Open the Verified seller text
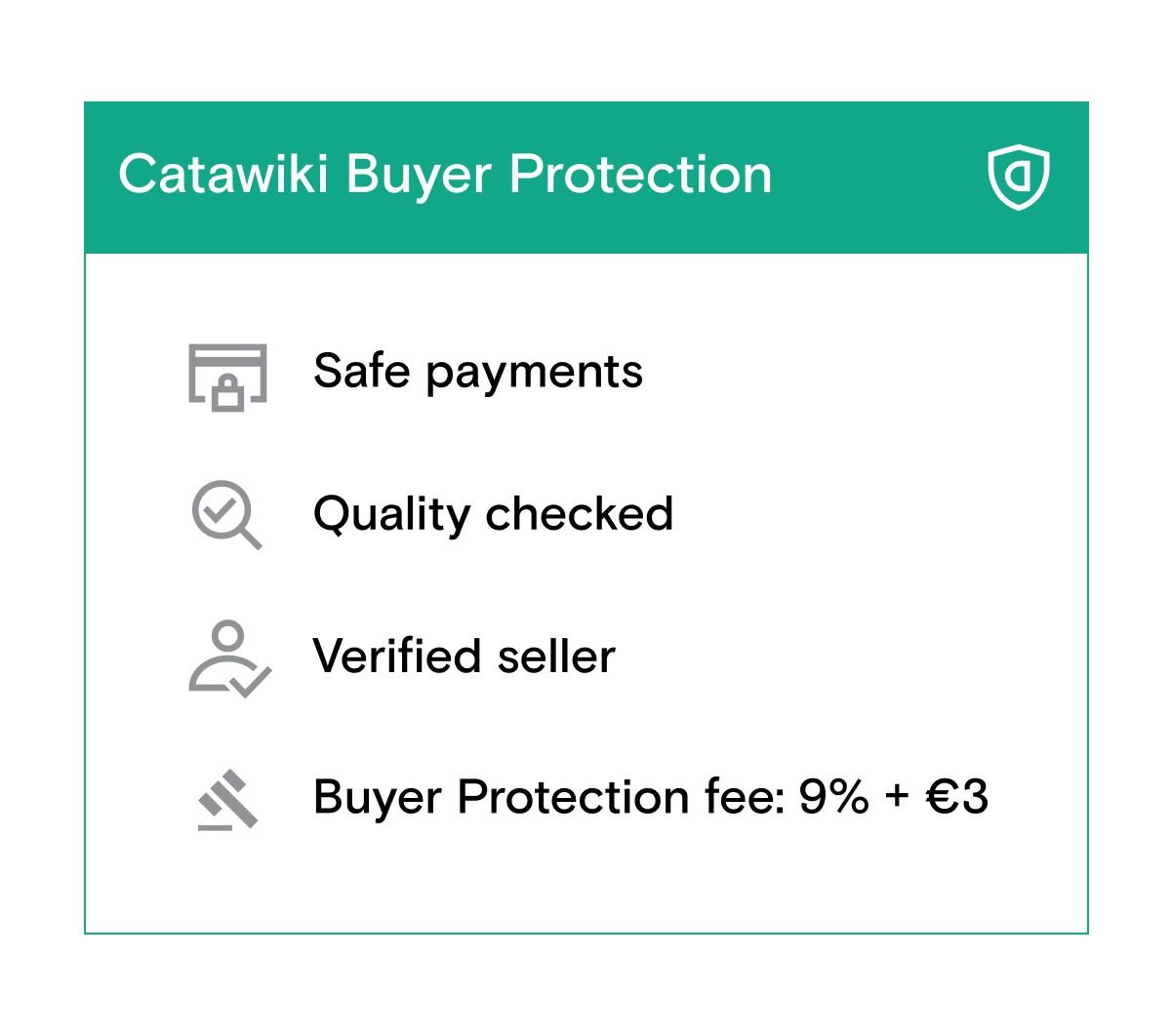 464,657
